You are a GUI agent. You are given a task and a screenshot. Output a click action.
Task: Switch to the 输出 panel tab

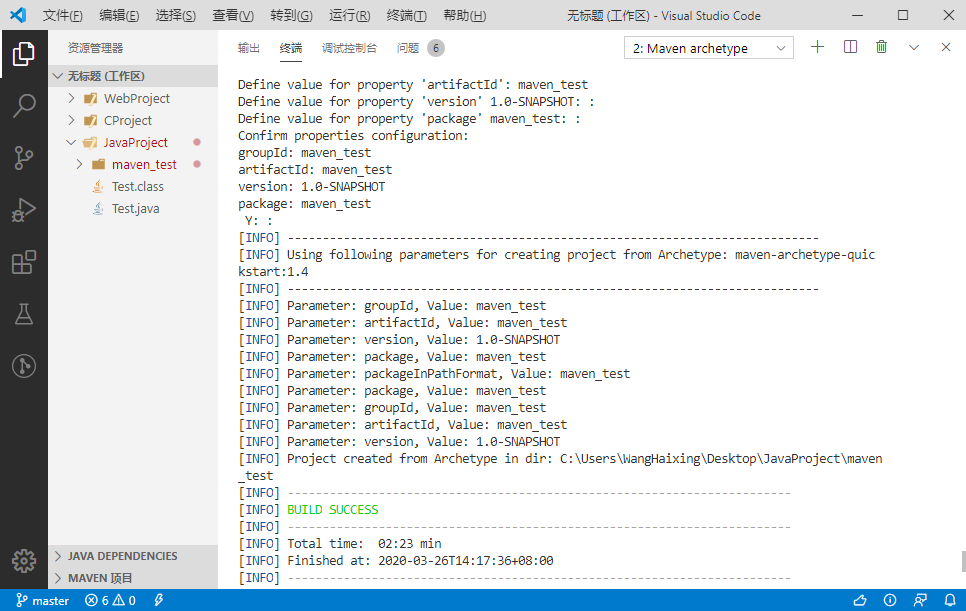click(x=249, y=48)
